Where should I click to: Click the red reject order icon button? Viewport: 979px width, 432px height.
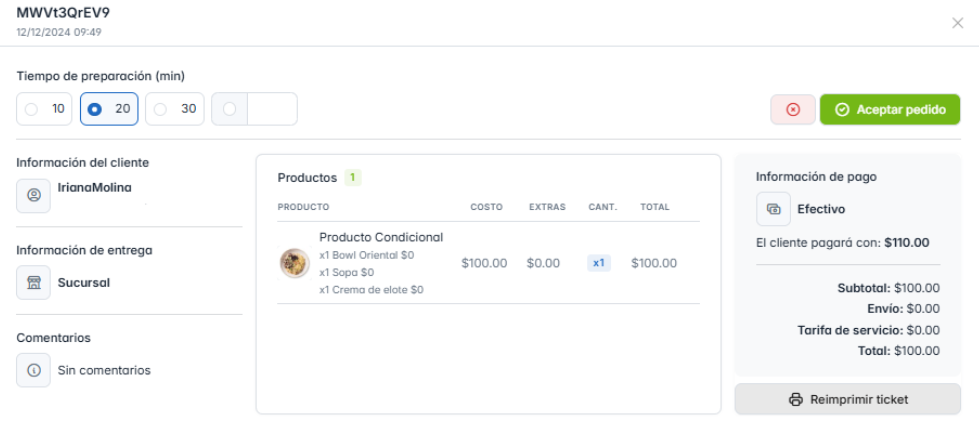(793, 109)
